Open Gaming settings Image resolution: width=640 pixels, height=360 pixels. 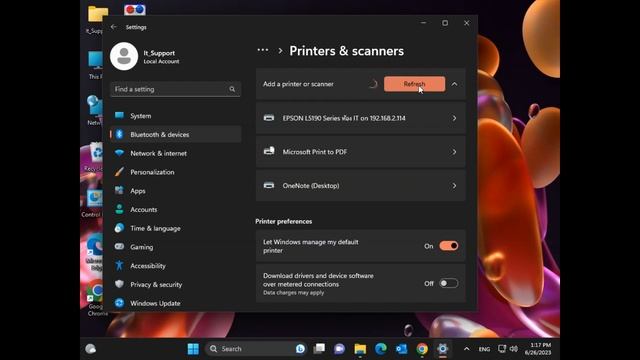click(176, 247)
